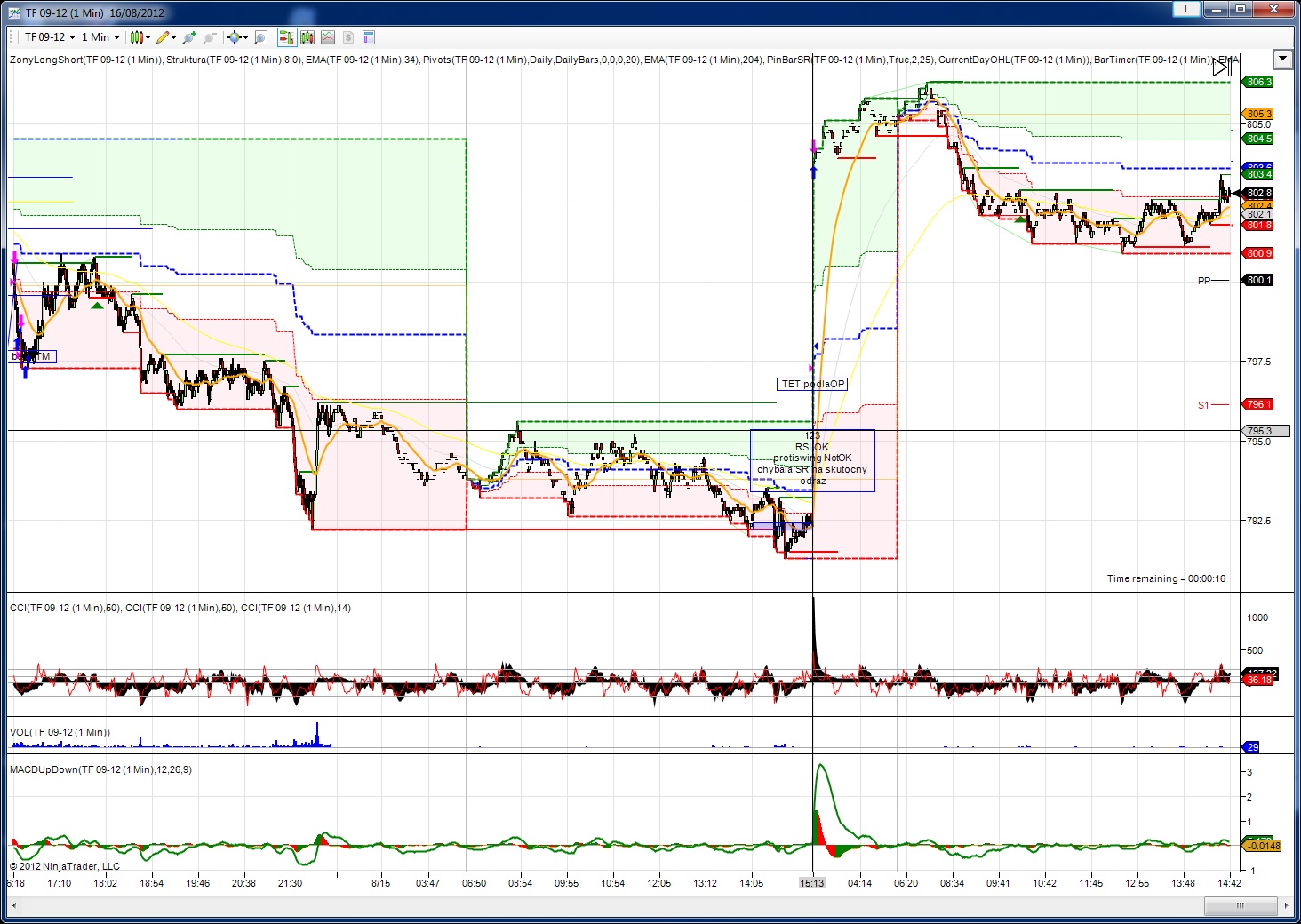Select the VOL(TF 09-12 (1 Min)) label
The image size is (1301, 924).
pyautogui.click(x=60, y=732)
